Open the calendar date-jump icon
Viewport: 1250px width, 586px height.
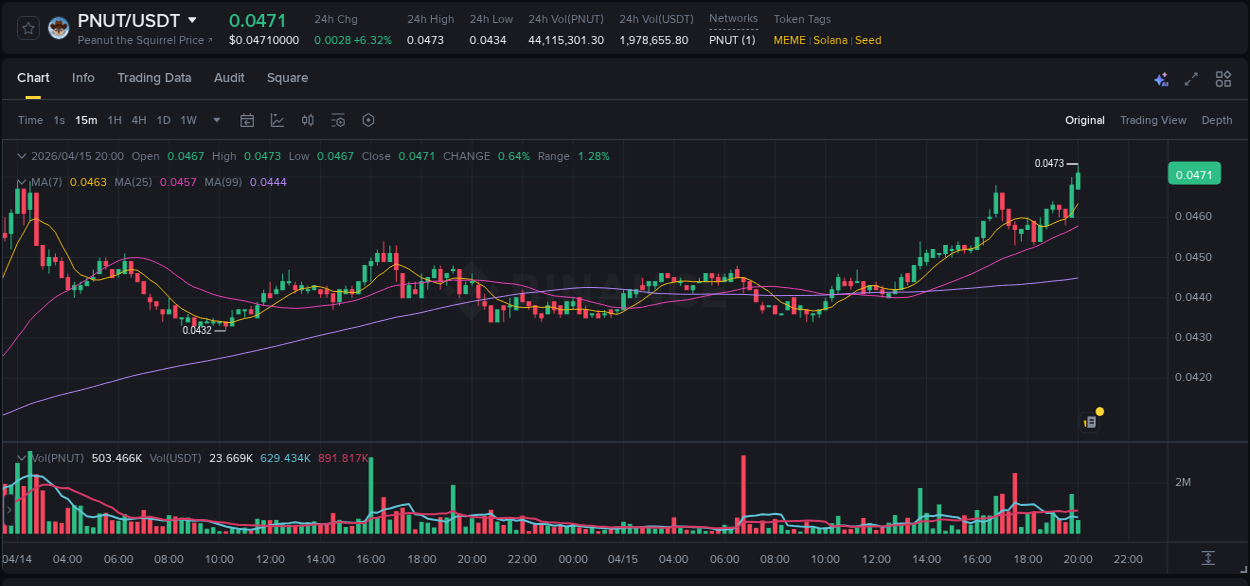(247, 120)
